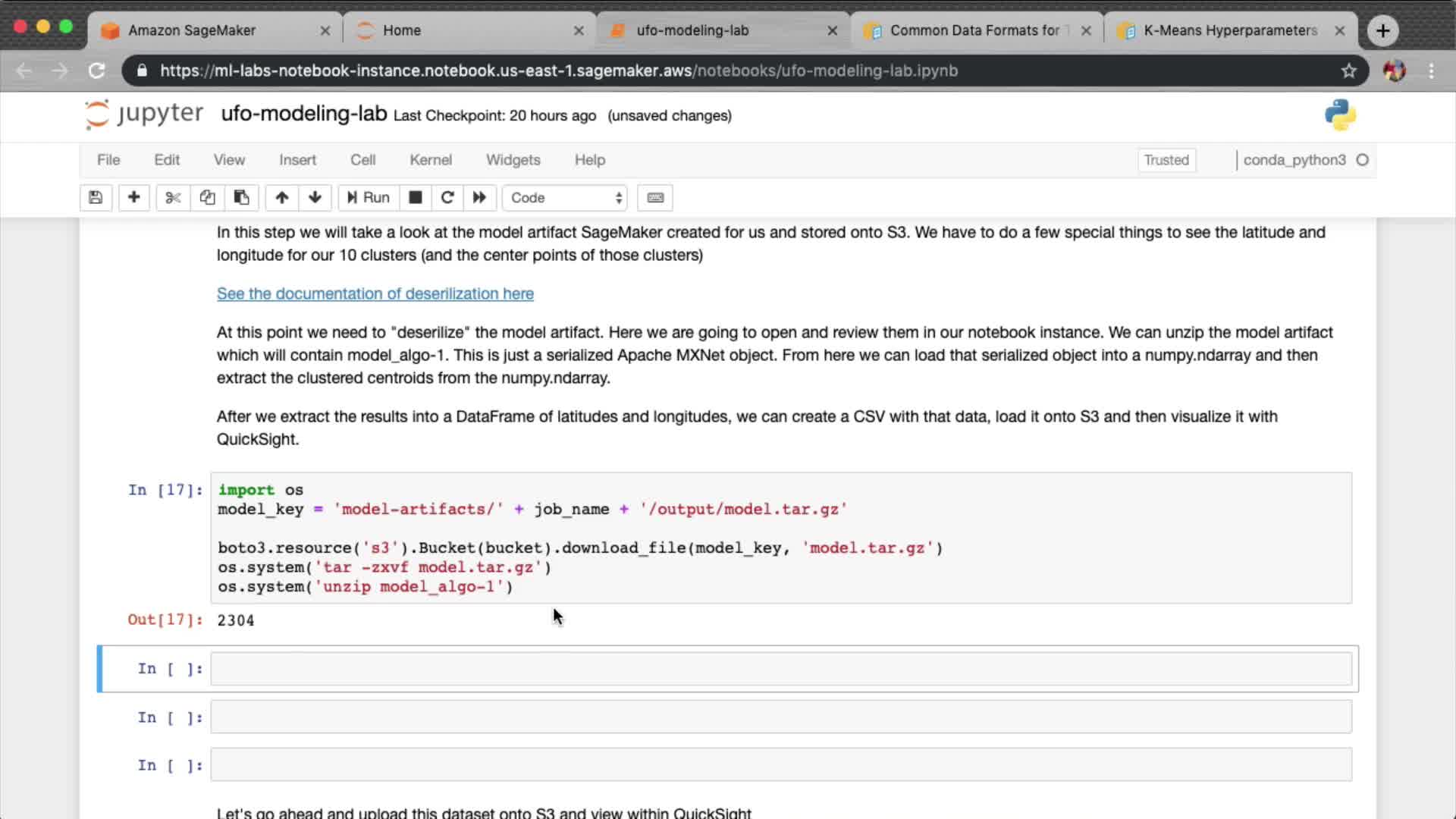Bookmark this page with star icon
Screen dimensions: 1456x819
1348,71
